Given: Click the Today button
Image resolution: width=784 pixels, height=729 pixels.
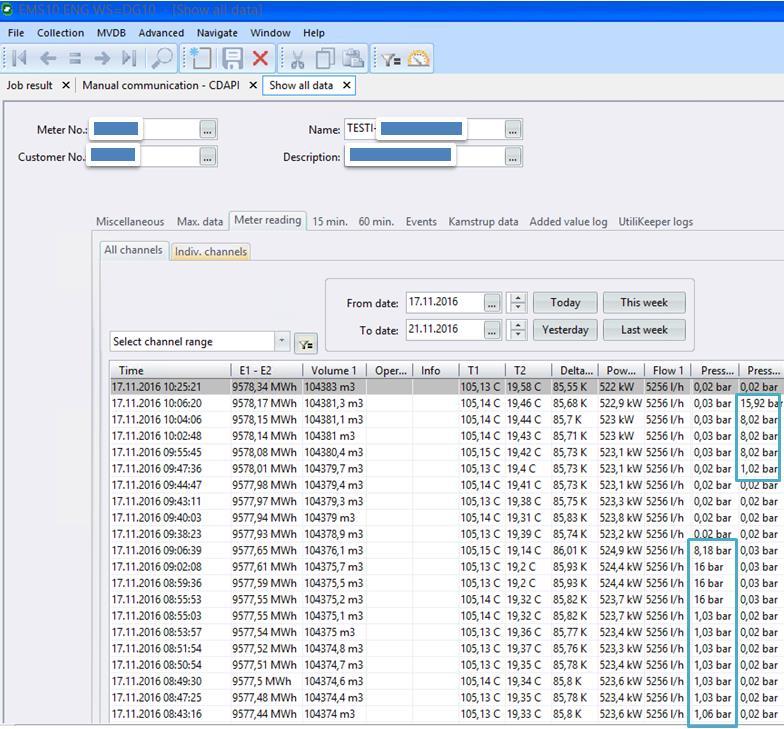Looking at the screenshot, I should [565, 302].
